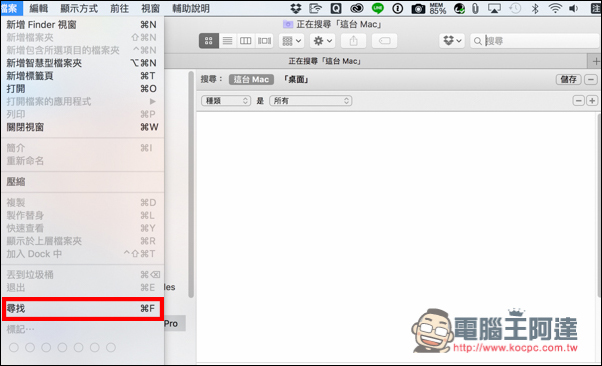The width and height of the screenshot is (602, 366).
Task: Open the 種類 criteria dropdown
Action: [226, 101]
